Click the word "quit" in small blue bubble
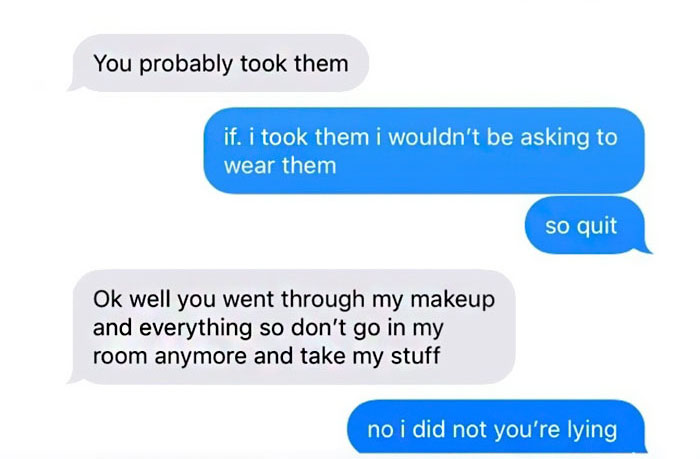 [597, 226]
